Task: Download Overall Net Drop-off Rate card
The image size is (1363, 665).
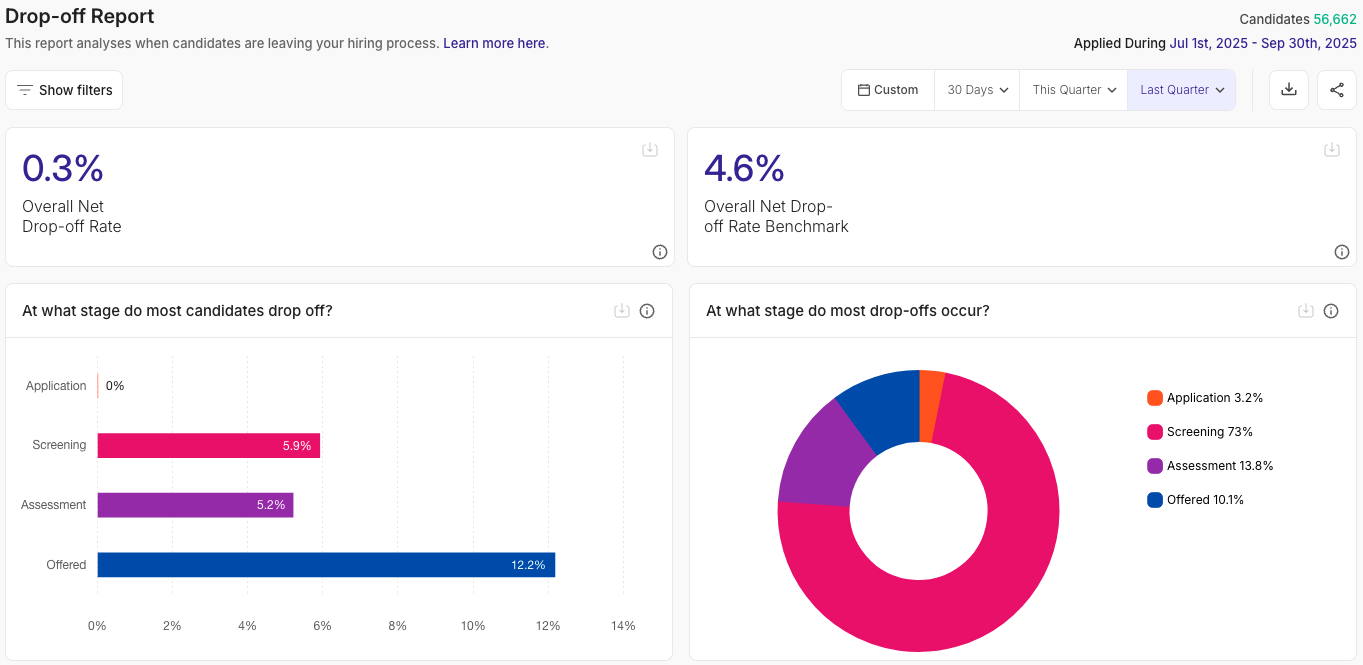Action: coord(650,150)
